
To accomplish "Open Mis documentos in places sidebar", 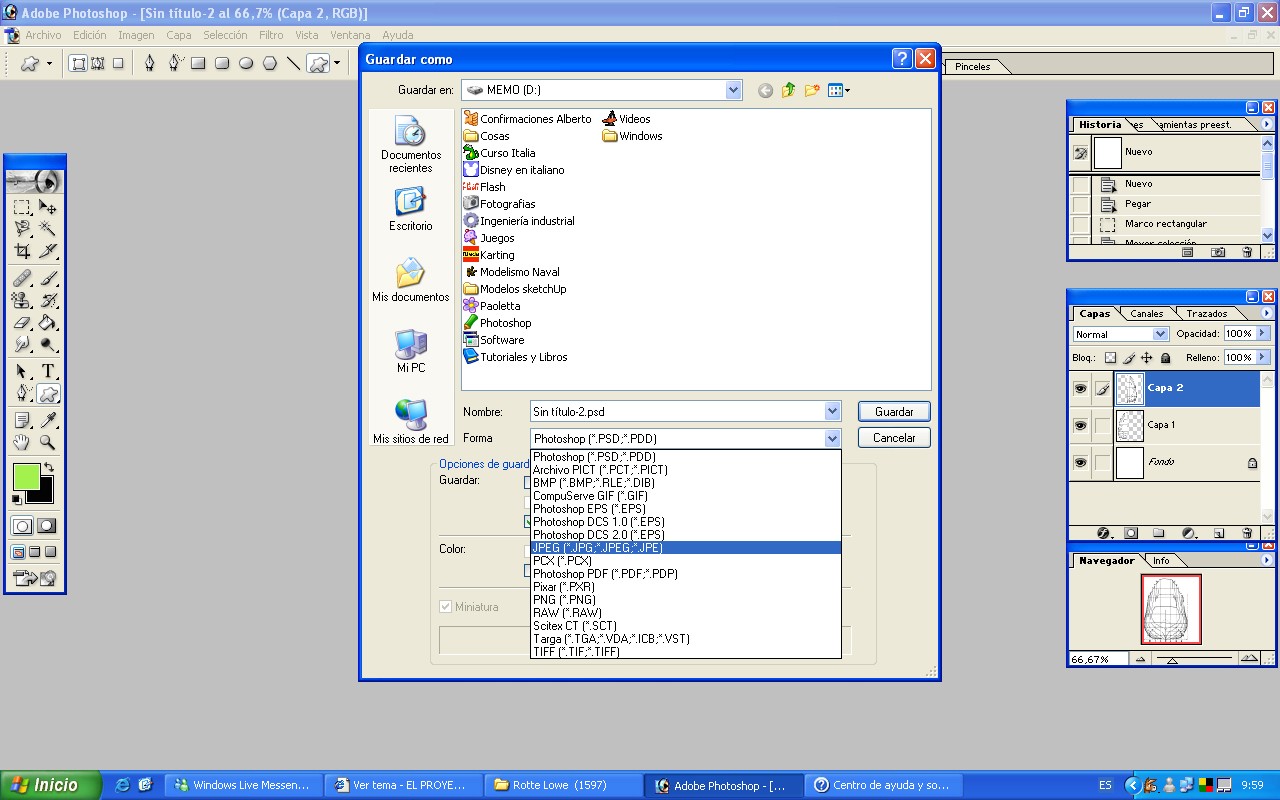I will click(411, 280).
